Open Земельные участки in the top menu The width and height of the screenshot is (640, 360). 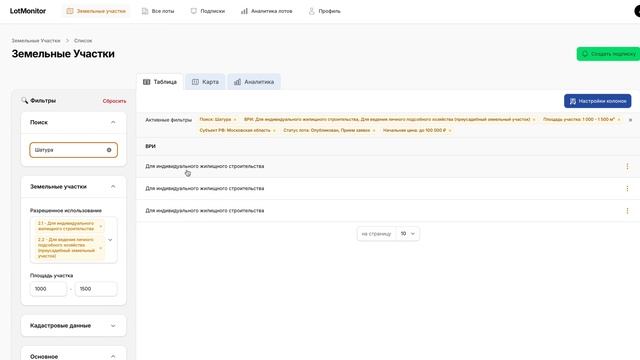click(x=96, y=11)
